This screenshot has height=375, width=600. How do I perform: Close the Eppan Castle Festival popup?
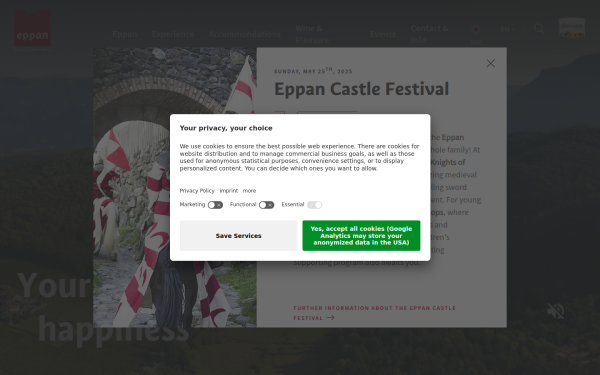pos(491,63)
